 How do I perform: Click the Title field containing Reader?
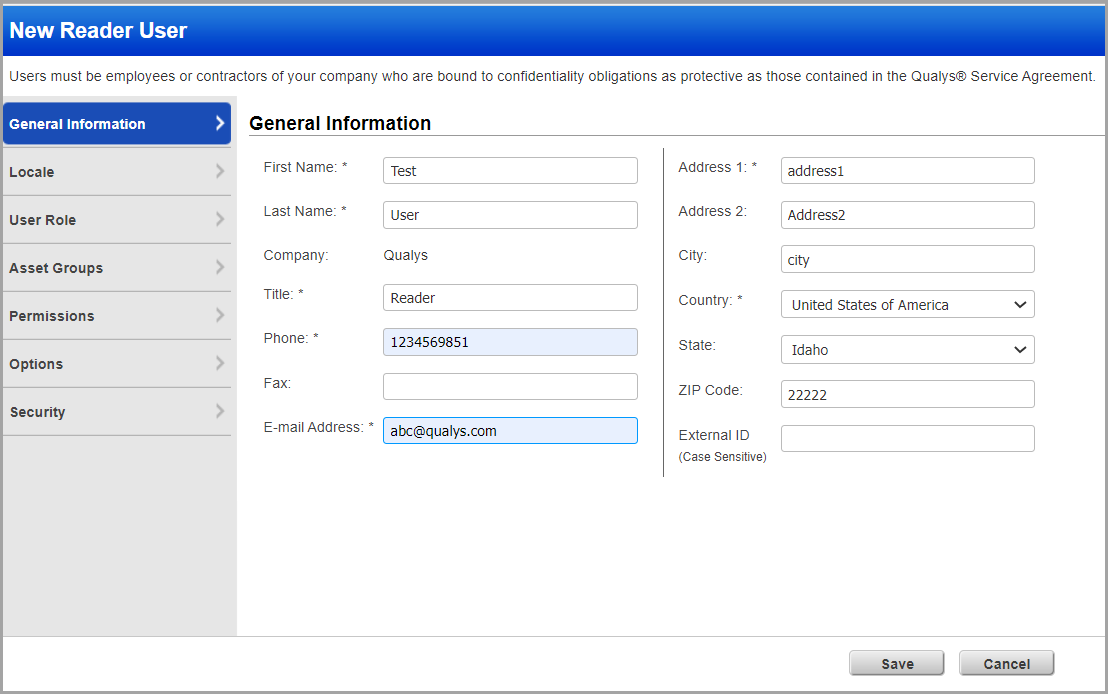[x=510, y=298]
